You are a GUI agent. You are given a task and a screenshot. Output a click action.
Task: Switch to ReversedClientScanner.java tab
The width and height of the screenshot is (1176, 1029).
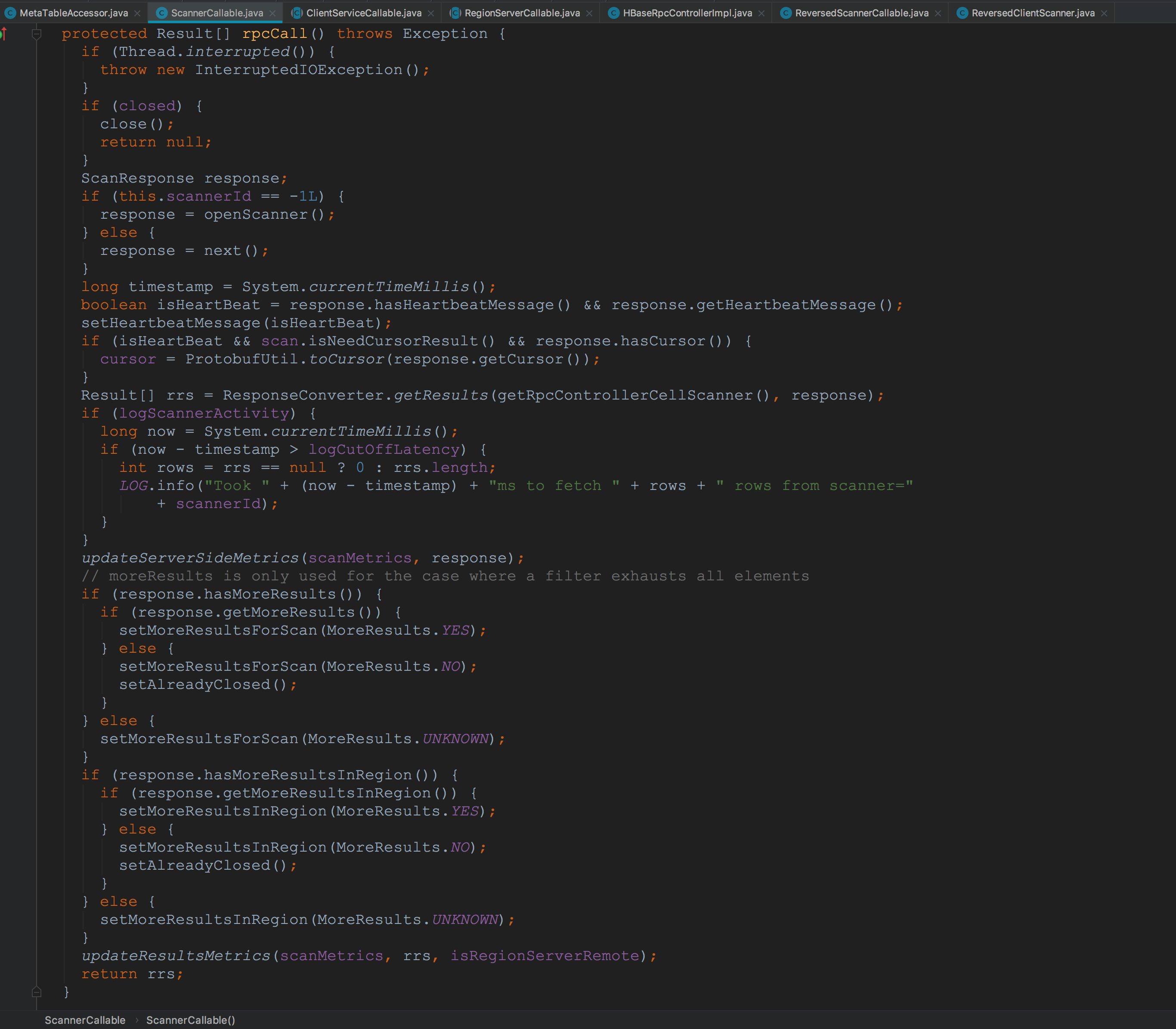1033,12
